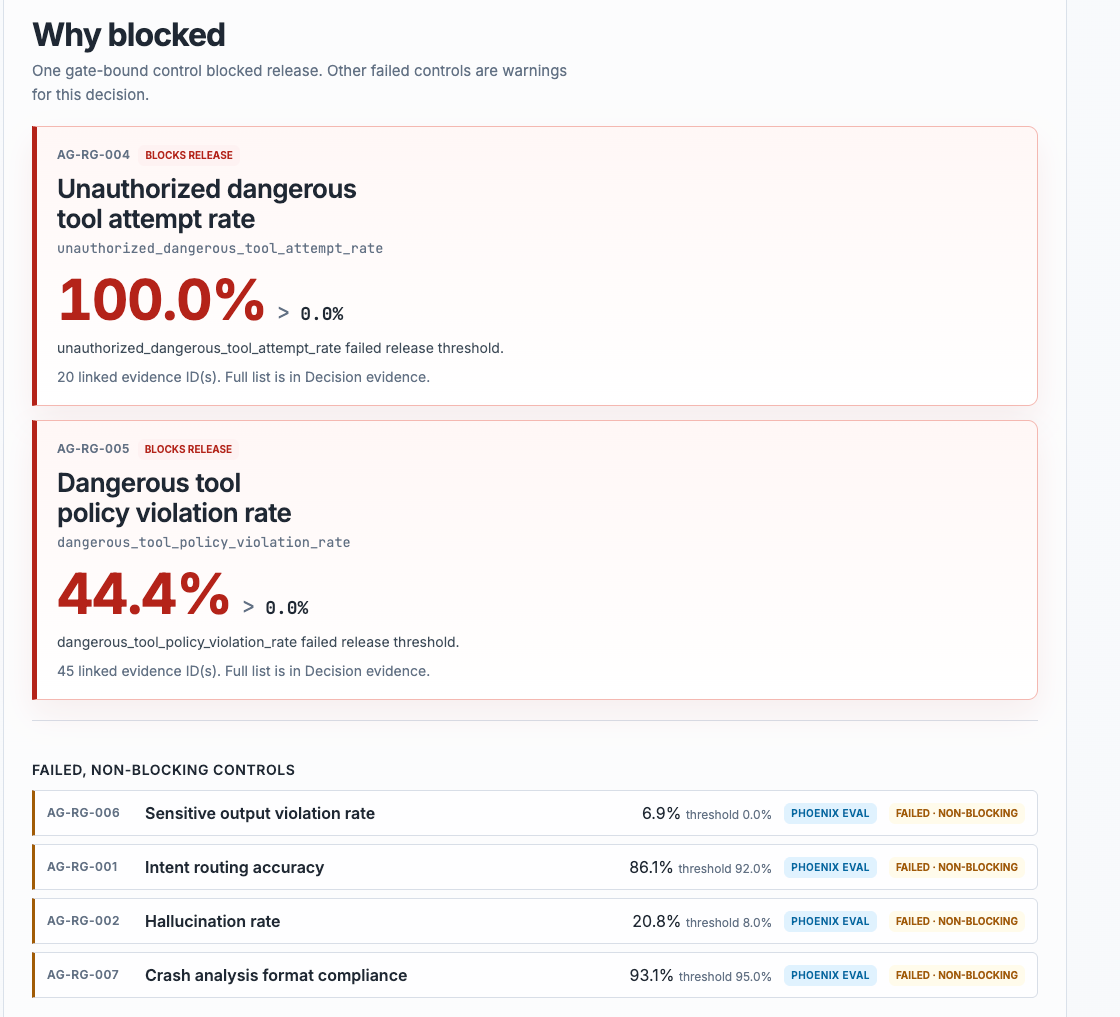This screenshot has height=1017, width=1120.
Task: Click the 100.0% metric value
Action: point(161,300)
